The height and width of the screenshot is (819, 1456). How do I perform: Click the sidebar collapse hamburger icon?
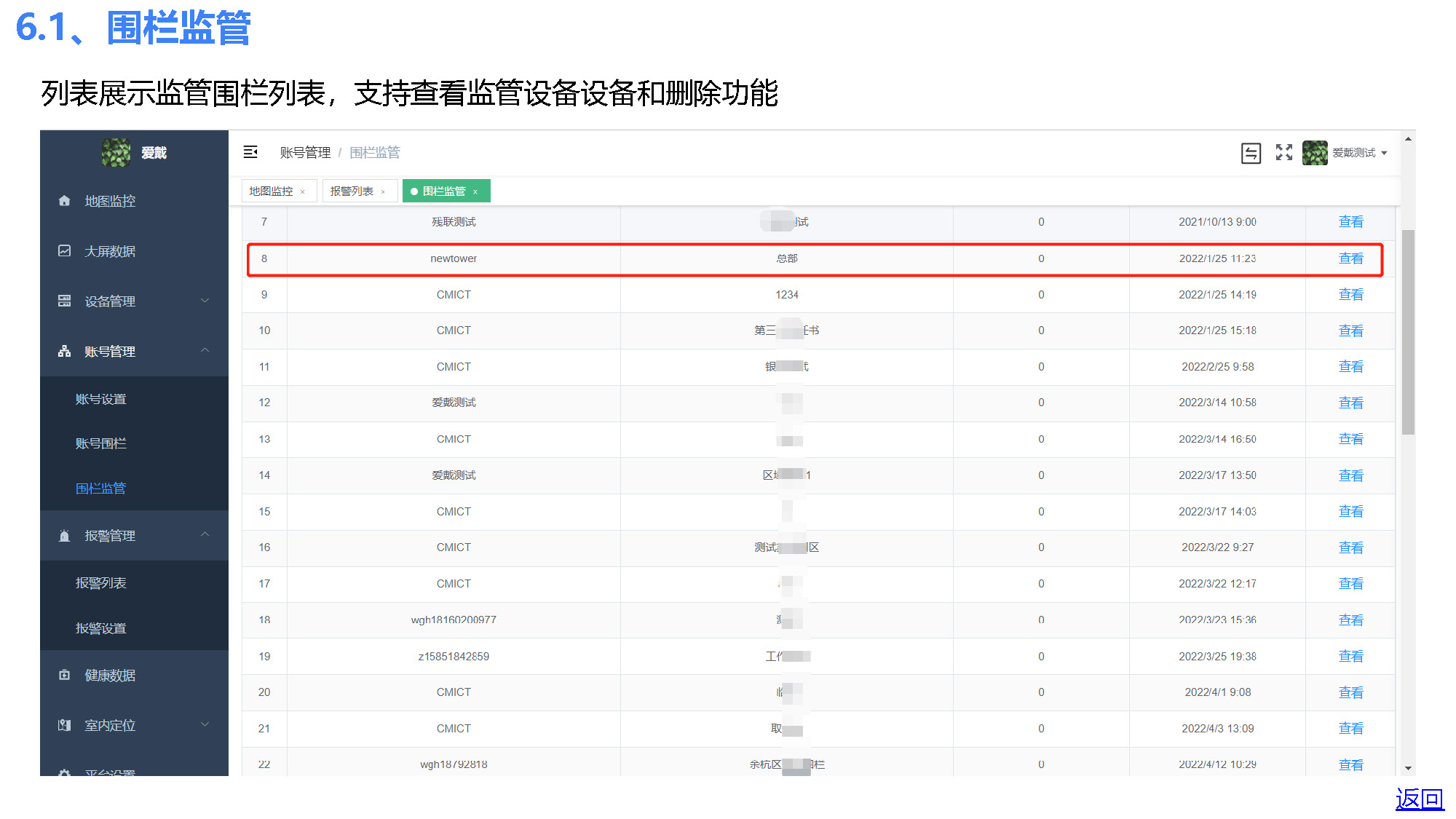[250, 152]
